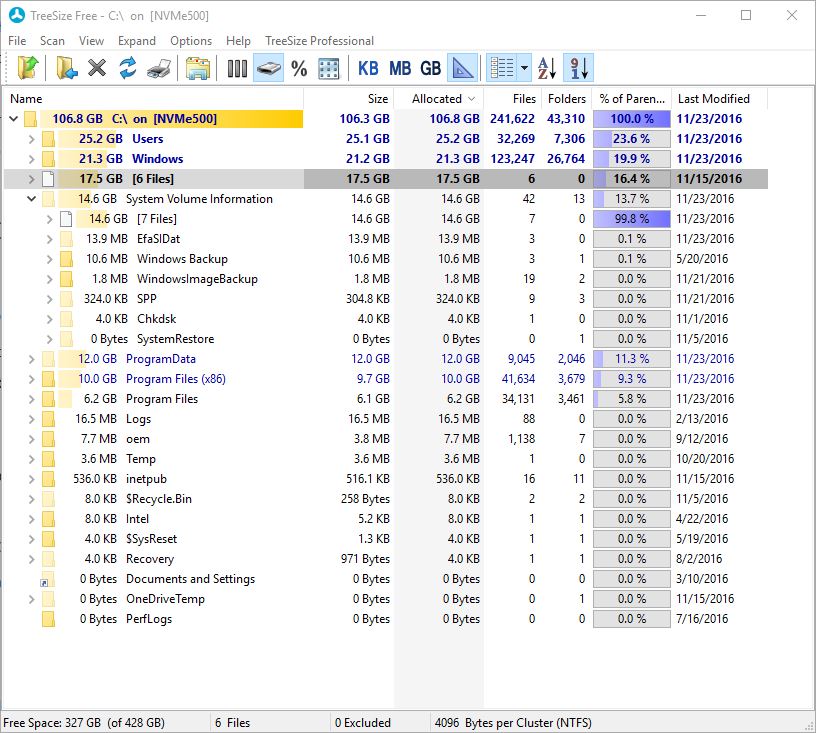Screen dimensions: 816x733
Task: Expand the Users folder
Action: [32, 139]
